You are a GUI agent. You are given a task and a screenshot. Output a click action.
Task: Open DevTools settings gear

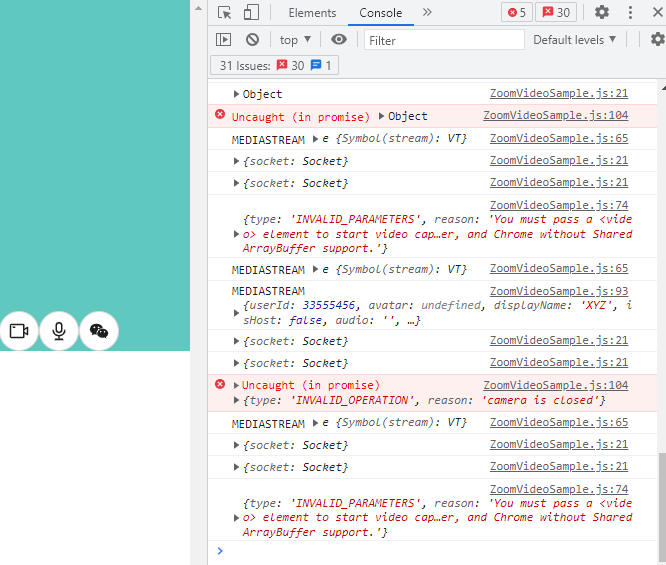601,12
